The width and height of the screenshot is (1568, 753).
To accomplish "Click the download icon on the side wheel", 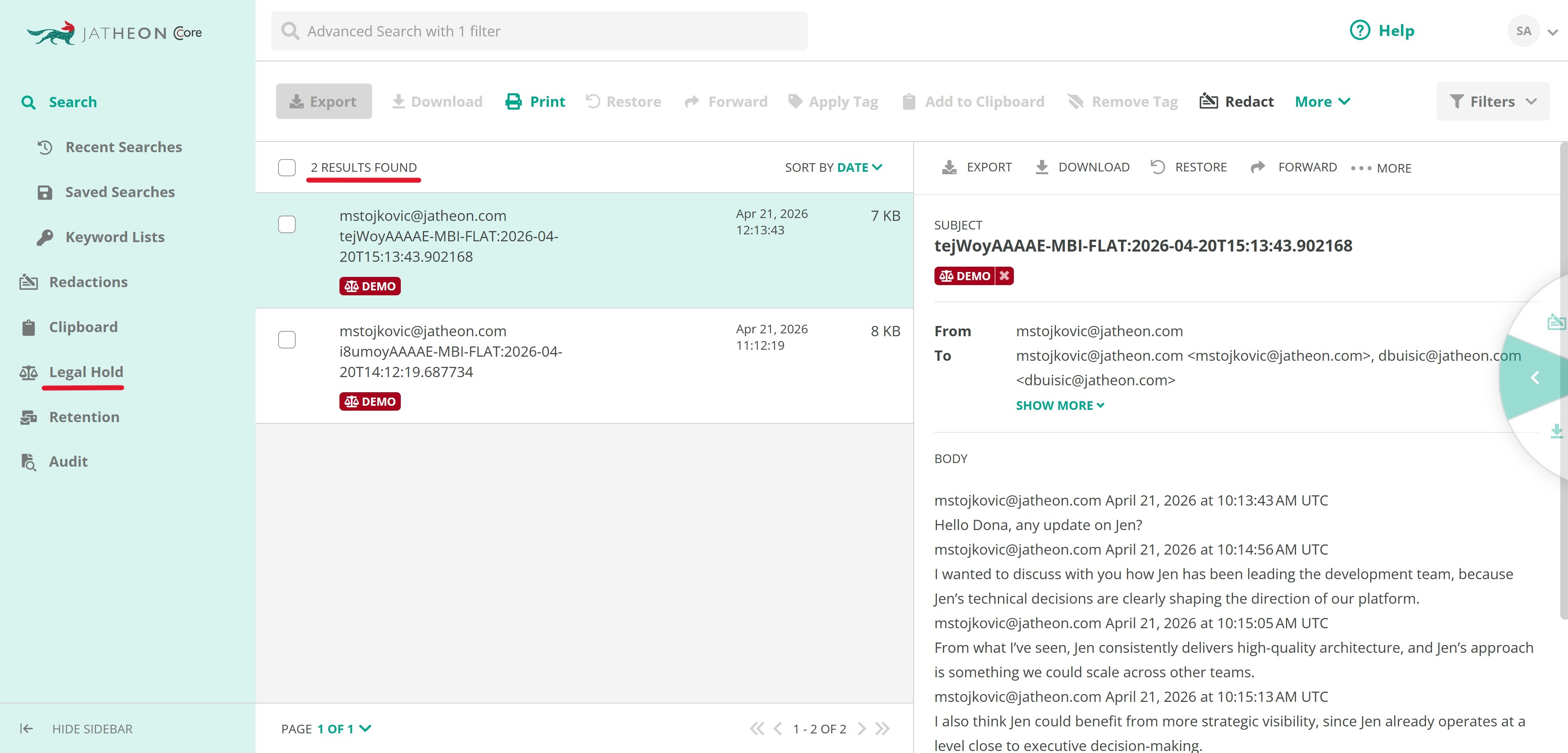I will point(1557,431).
